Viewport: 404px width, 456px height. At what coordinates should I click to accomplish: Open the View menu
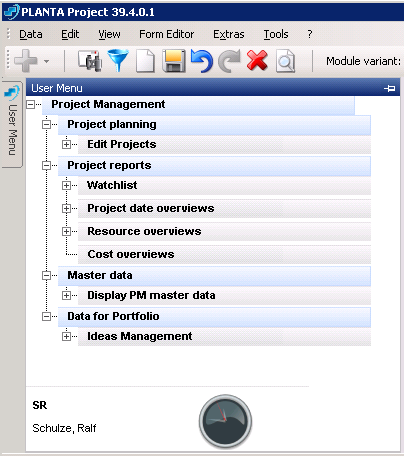[x=109, y=34]
